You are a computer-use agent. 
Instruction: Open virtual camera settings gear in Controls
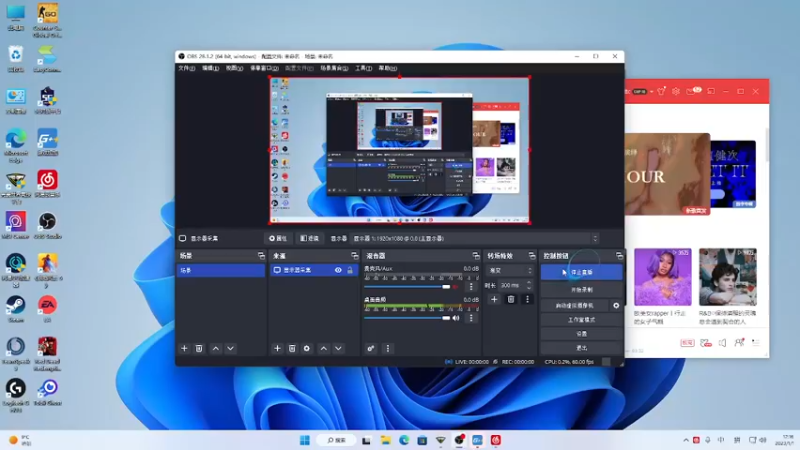pos(616,306)
